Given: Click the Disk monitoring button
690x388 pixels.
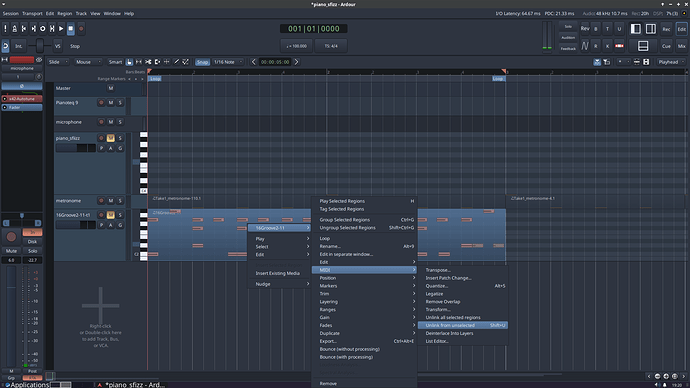Looking at the screenshot, I should [32, 242].
